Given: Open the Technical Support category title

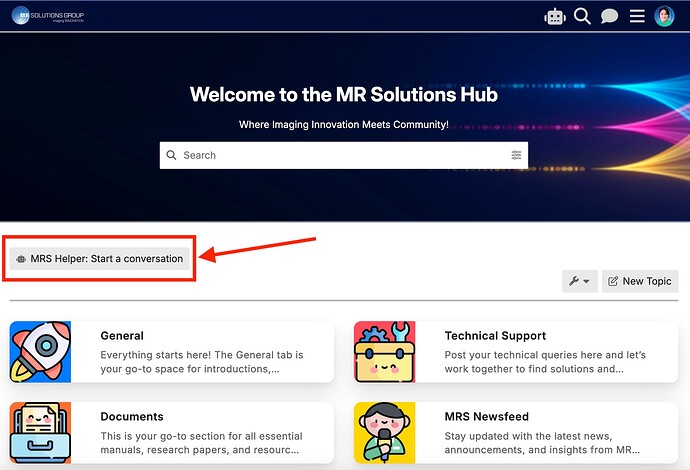Looking at the screenshot, I should [495, 336].
